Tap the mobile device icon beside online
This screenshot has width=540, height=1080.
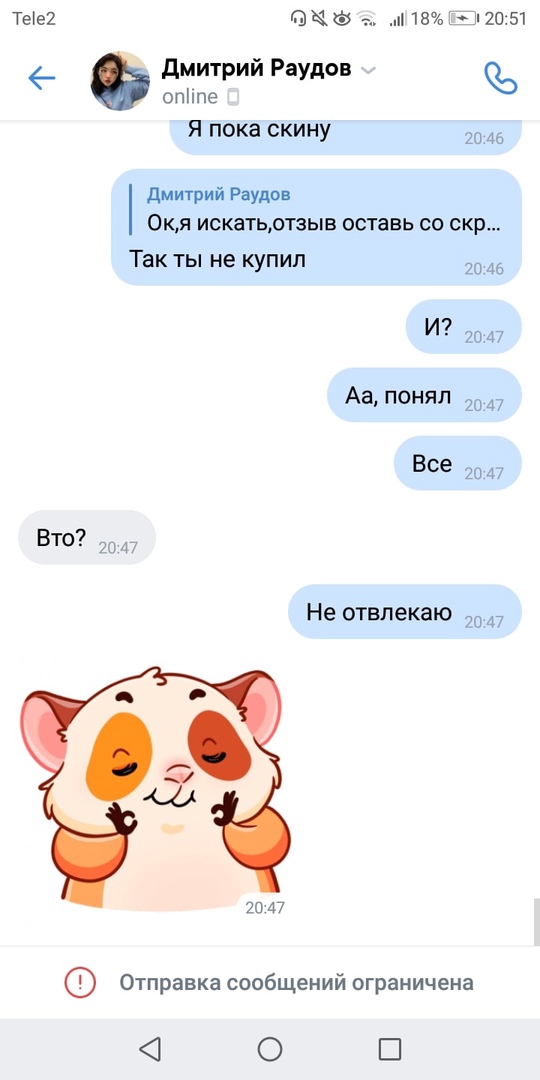click(233, 97)
